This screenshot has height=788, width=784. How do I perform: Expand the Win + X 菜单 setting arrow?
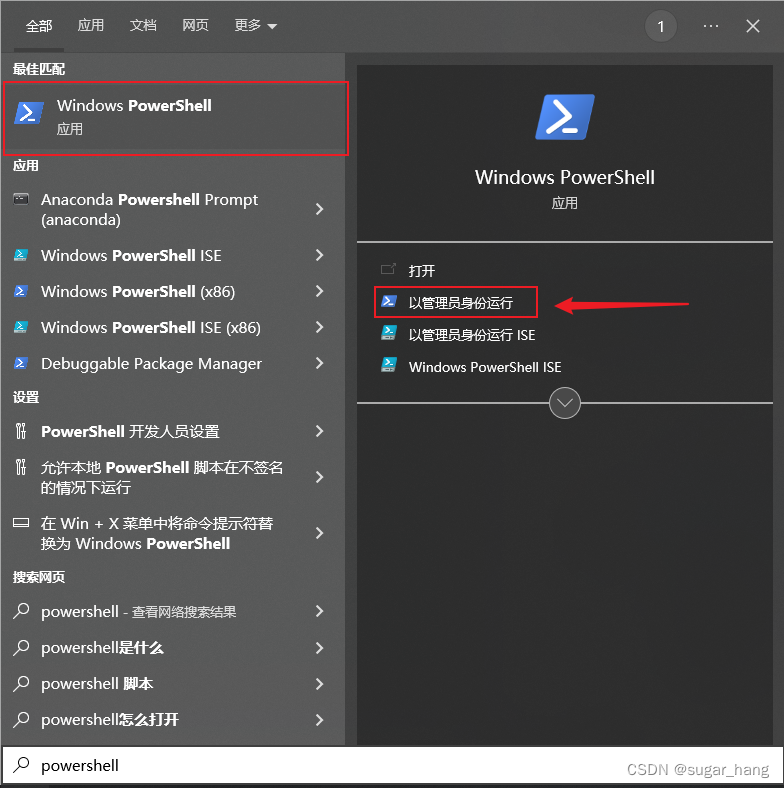tap(319, 533)
